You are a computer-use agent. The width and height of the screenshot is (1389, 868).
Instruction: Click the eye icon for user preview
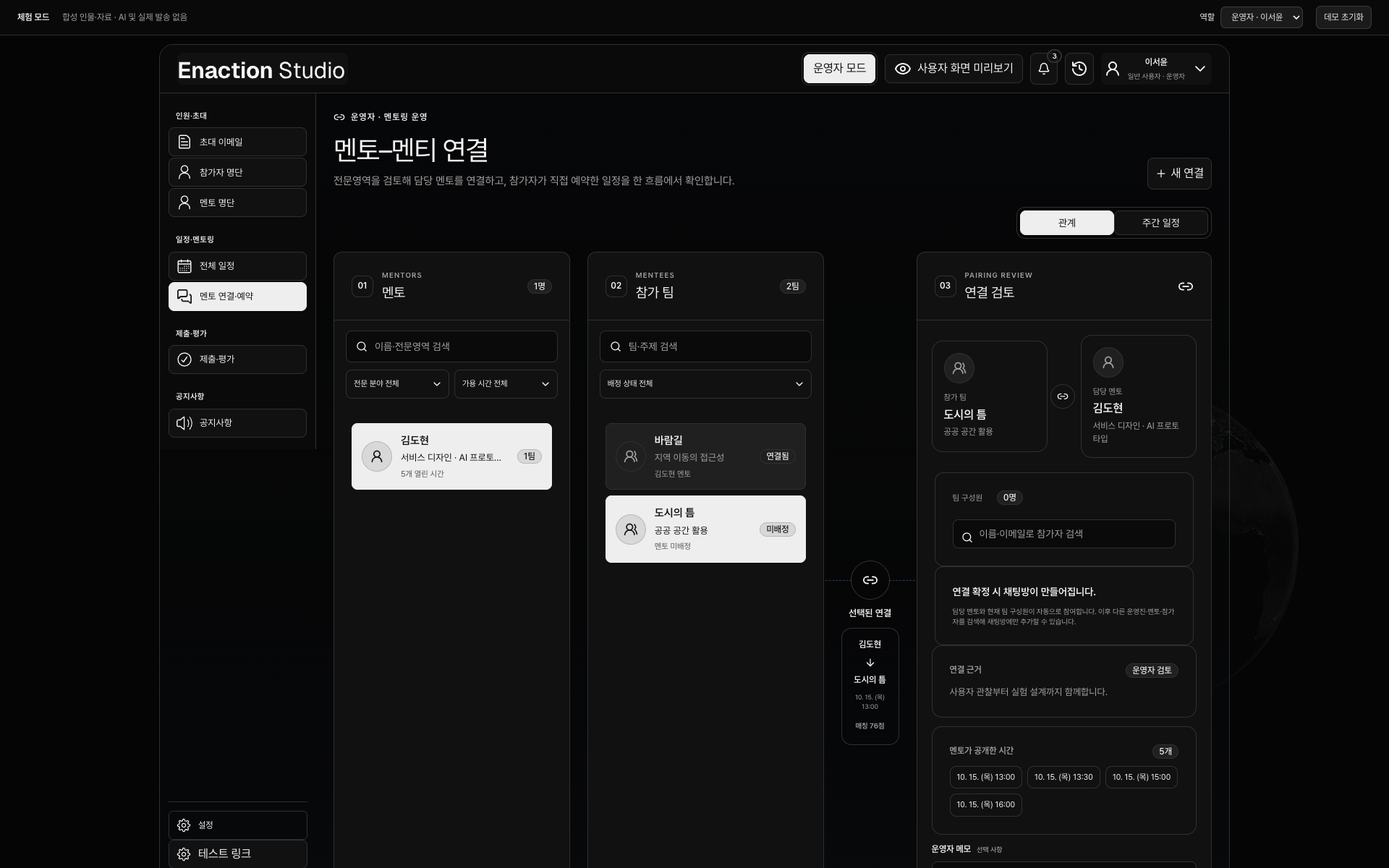coord(902,69)
